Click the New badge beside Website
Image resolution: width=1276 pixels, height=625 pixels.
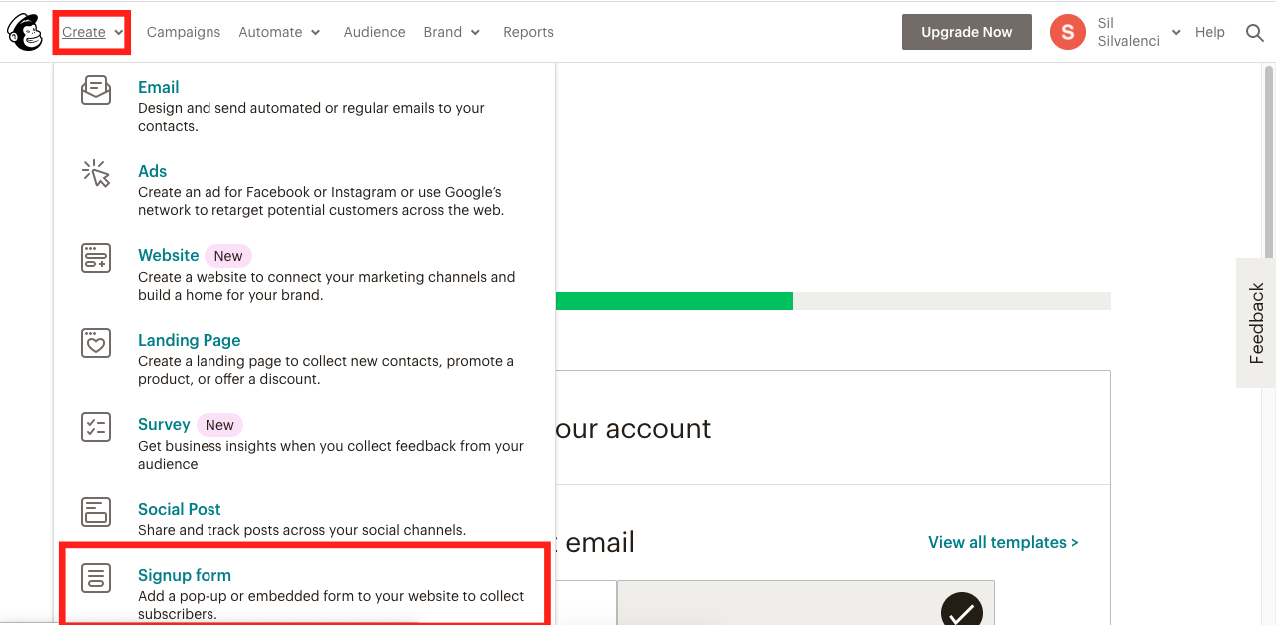point(228,256)
